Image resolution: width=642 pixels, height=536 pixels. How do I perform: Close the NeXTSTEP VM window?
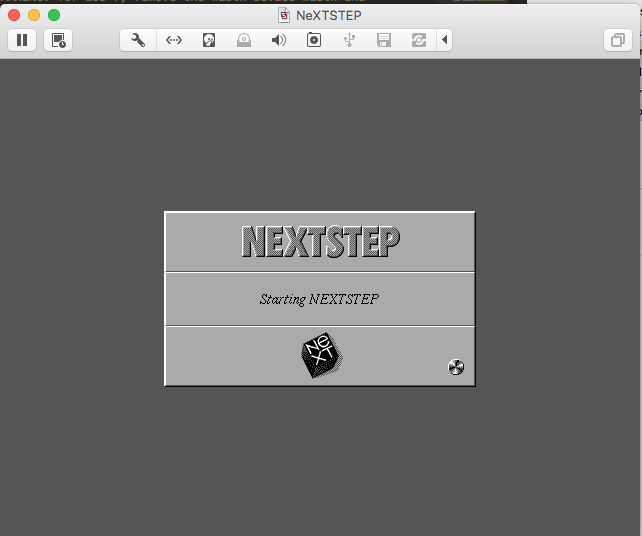(x=14, y=15)
